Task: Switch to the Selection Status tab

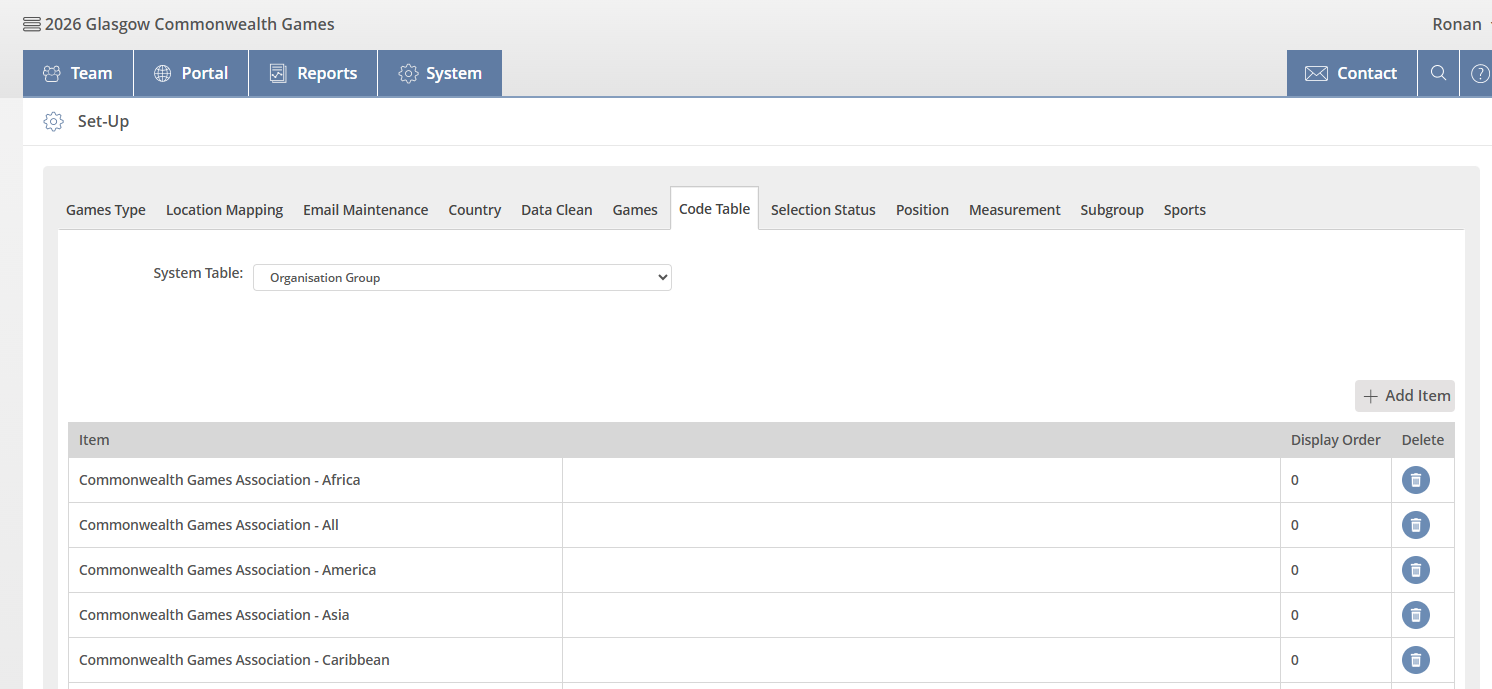Action: pos(823,210)
